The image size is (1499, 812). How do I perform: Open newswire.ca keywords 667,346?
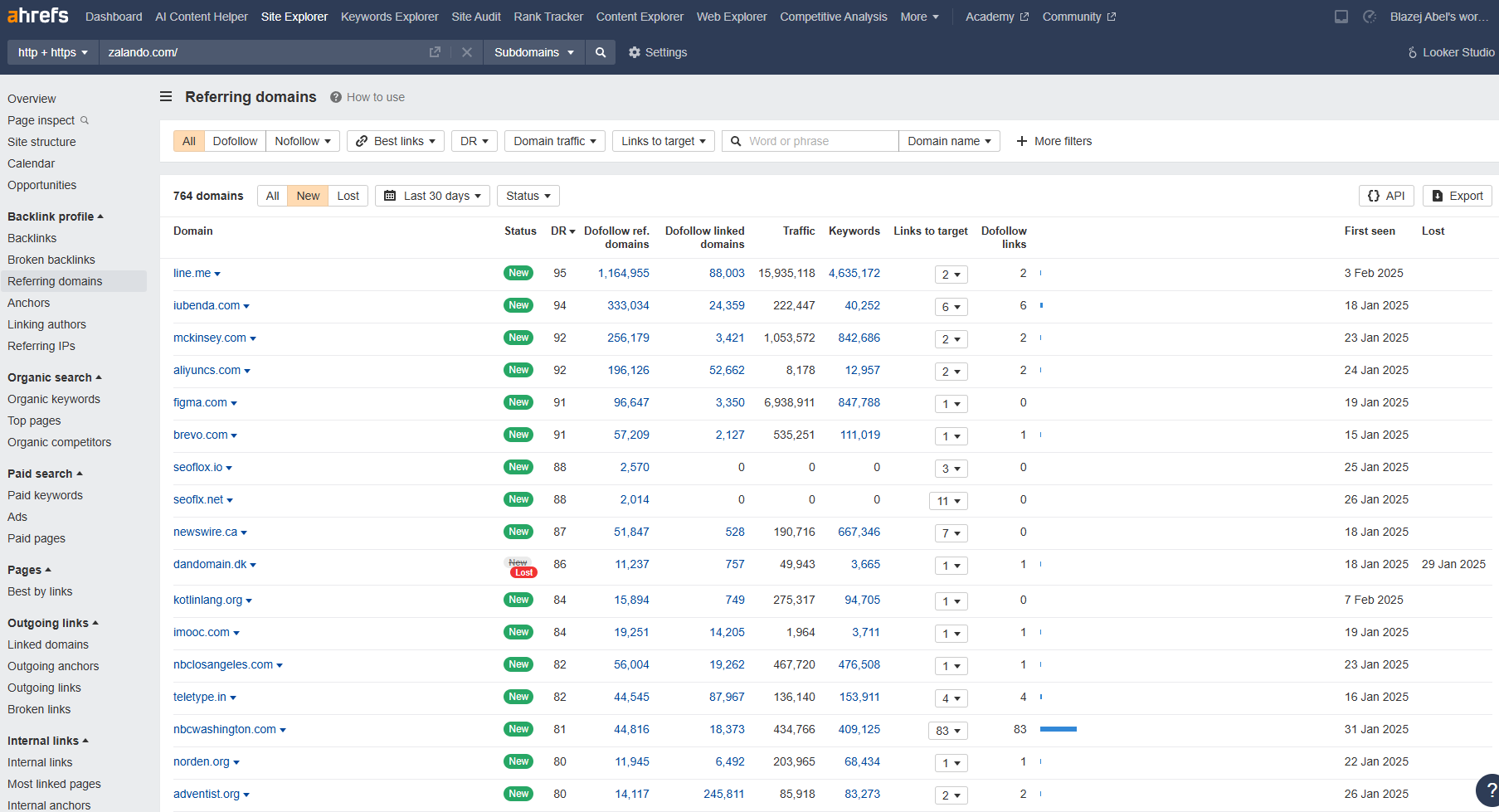(x=859, y=532)
